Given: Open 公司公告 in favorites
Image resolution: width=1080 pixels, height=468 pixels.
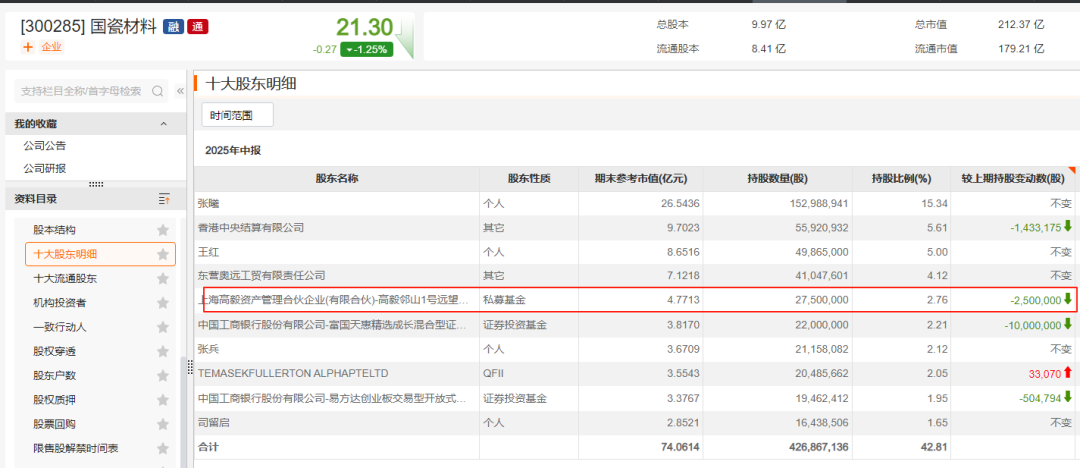Looking at the screenshot, I should point(45,146).
